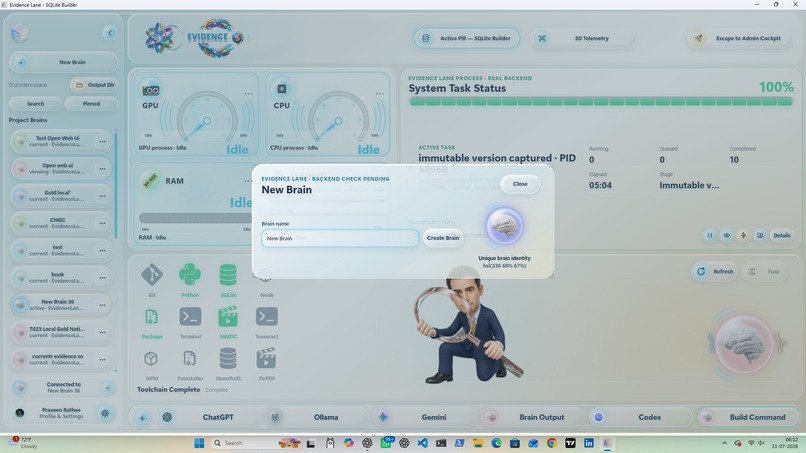Image resolution: width=806 pixels, height=453 pixels.
Task: Click the snapshot icon left of Details
Action: (x=760, y=235)
